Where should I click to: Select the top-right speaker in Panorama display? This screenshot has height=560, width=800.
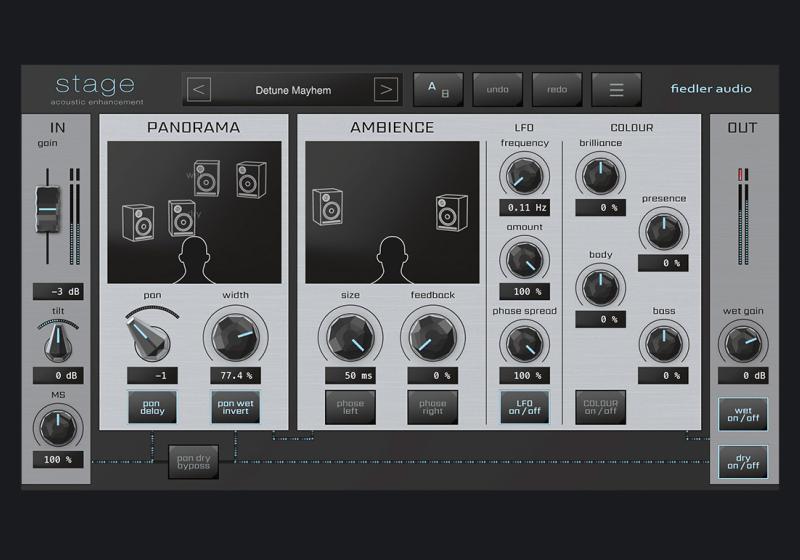click(251, 180)
